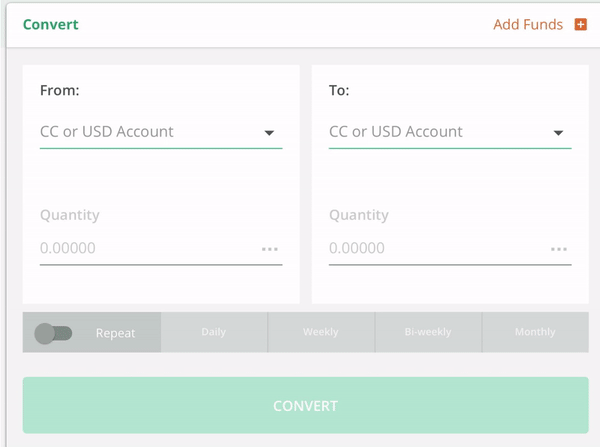Choose the Monthly repeat option

535,332
